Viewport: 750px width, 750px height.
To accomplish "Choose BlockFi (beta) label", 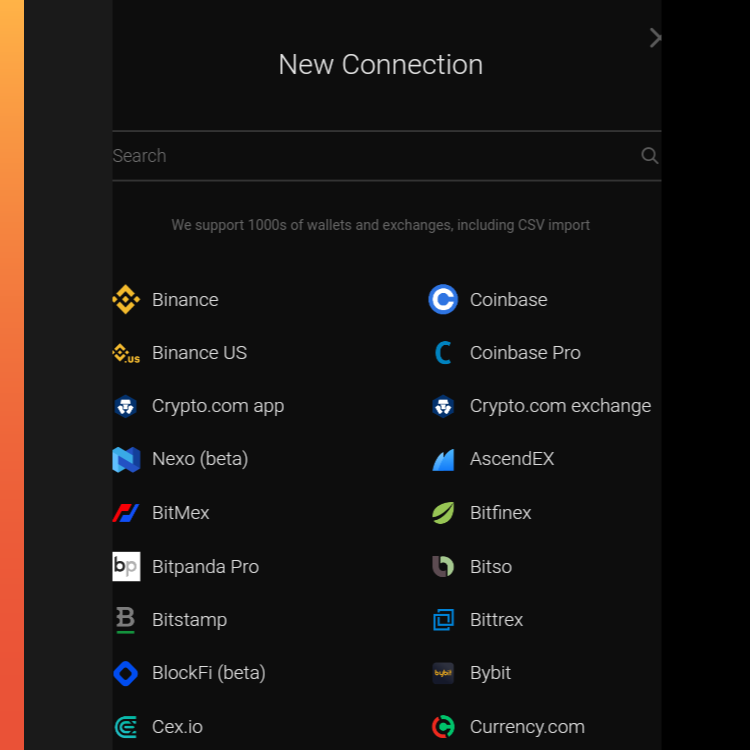I will pyautogui.click(x=209, y=673).
